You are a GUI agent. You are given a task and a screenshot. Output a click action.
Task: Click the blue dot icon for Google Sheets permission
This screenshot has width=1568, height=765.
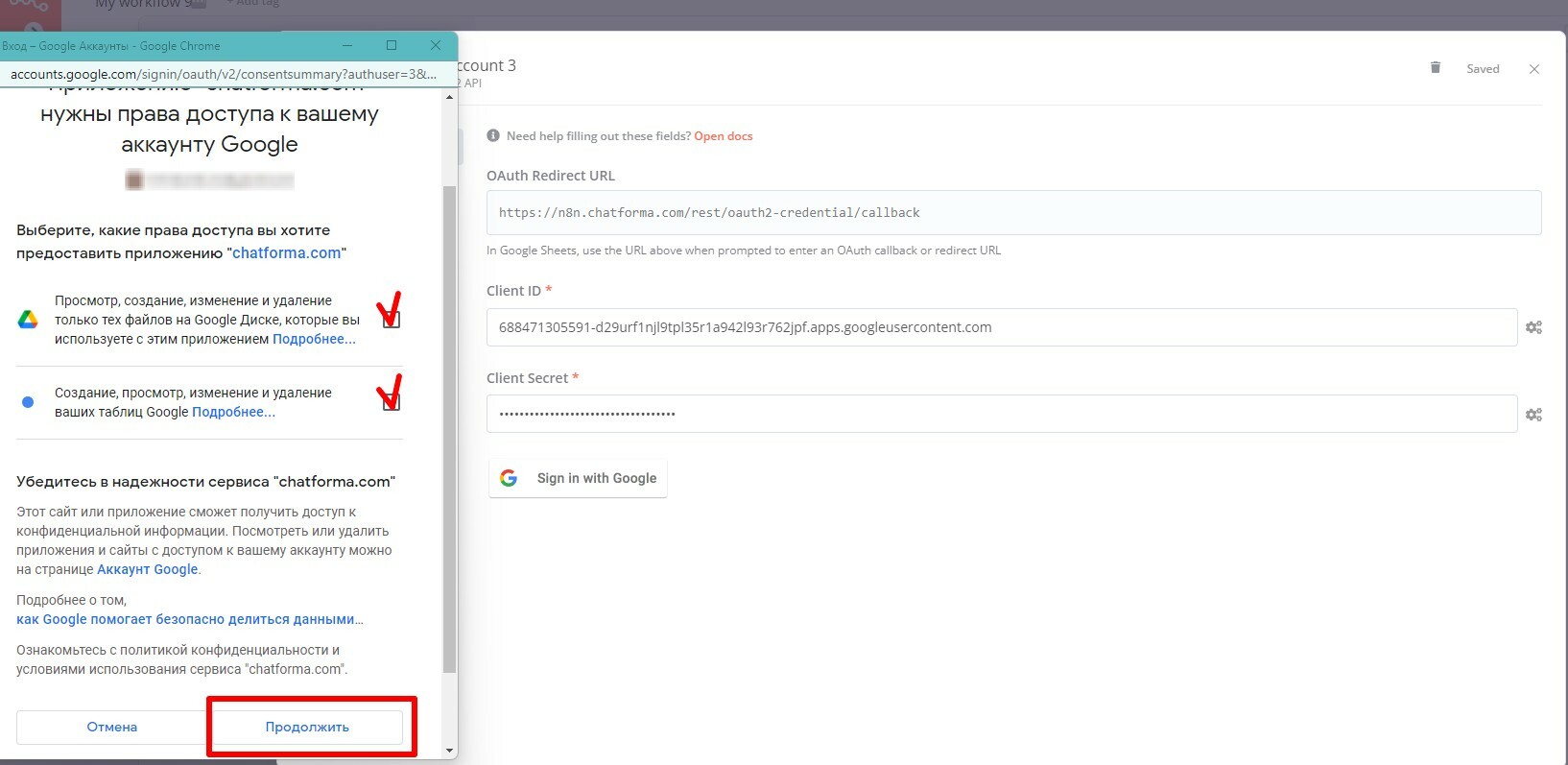pyautogui.click(x=28, y=402)
